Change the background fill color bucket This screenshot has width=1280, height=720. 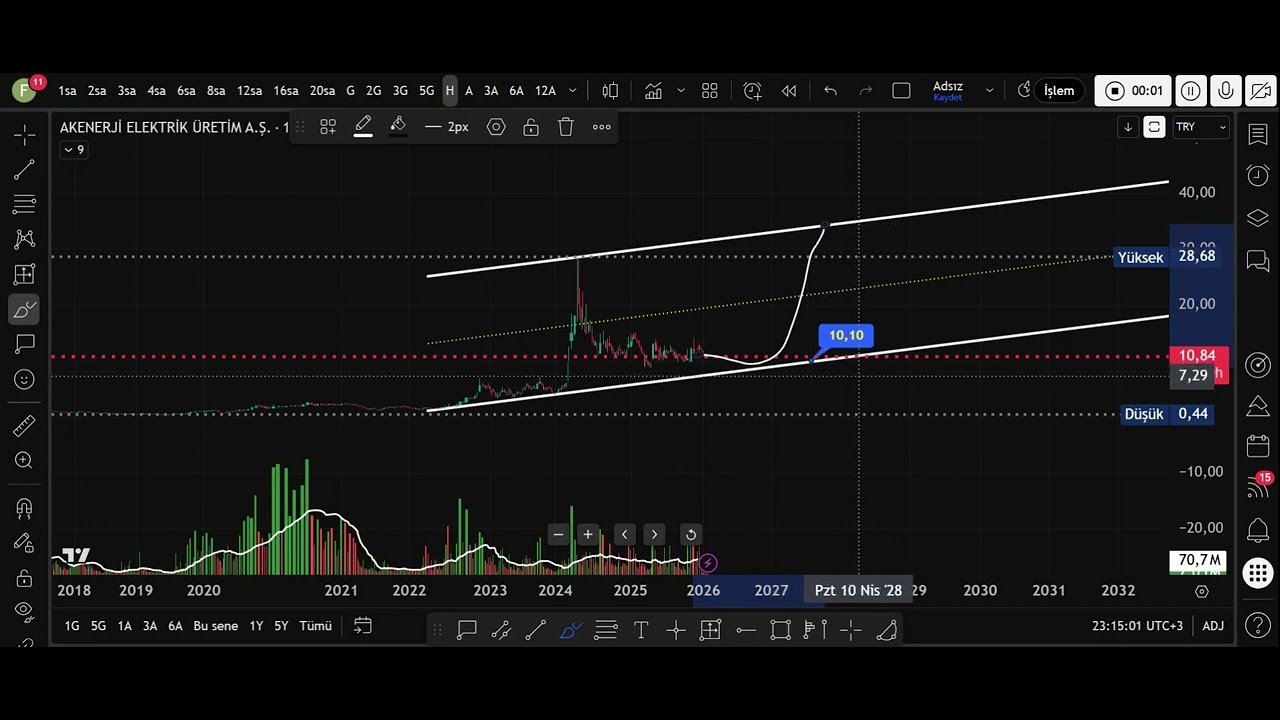[x=398, y=127]
